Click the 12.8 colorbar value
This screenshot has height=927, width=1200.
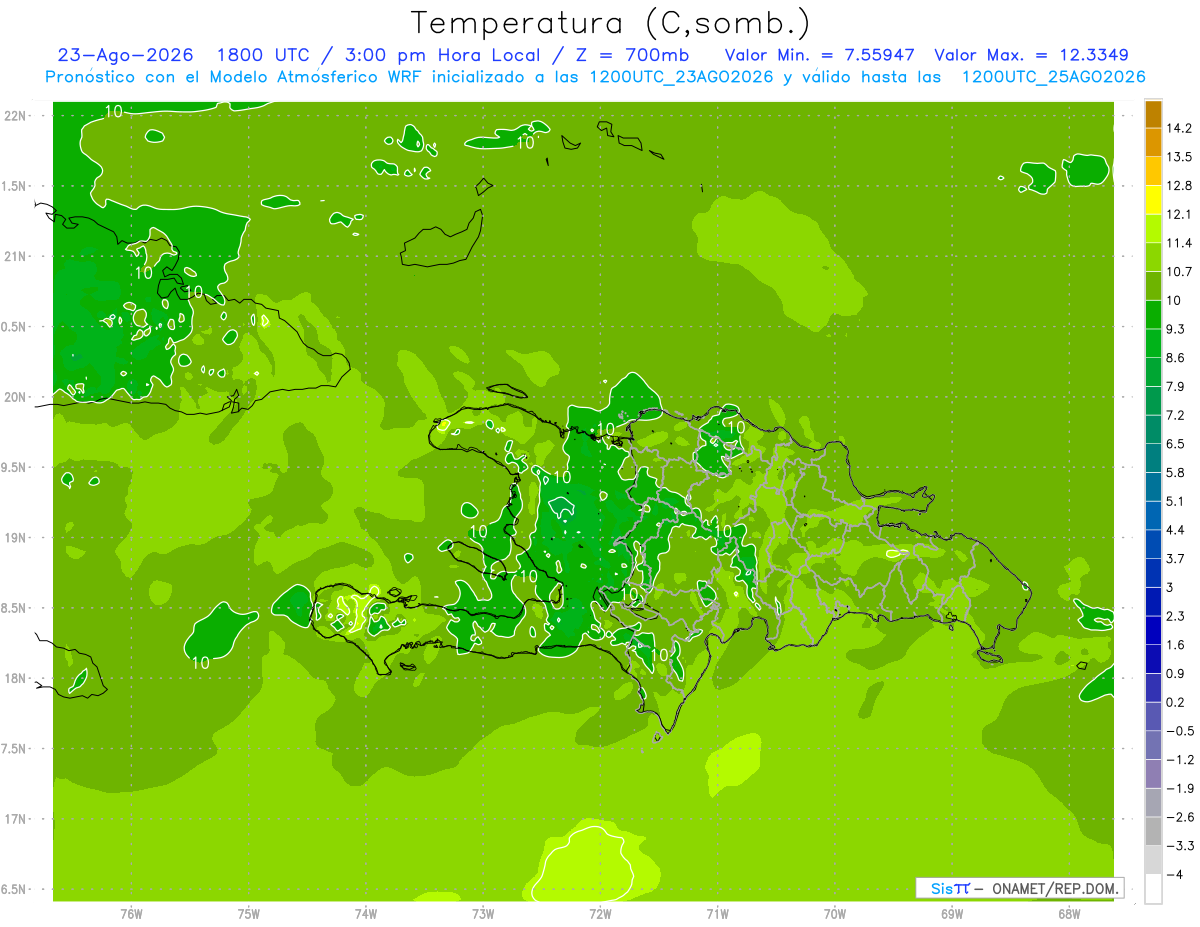1179,186
